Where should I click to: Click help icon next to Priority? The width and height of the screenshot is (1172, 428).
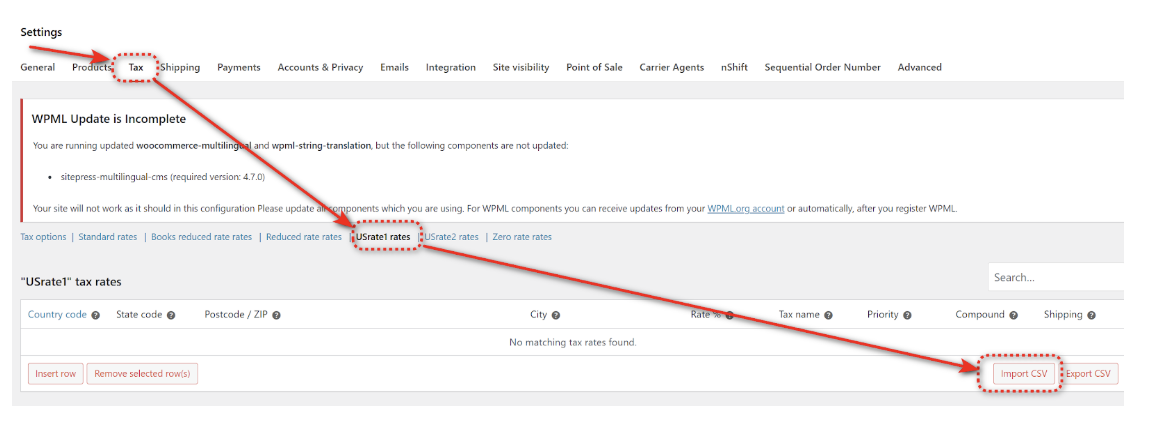pos(907,315)
